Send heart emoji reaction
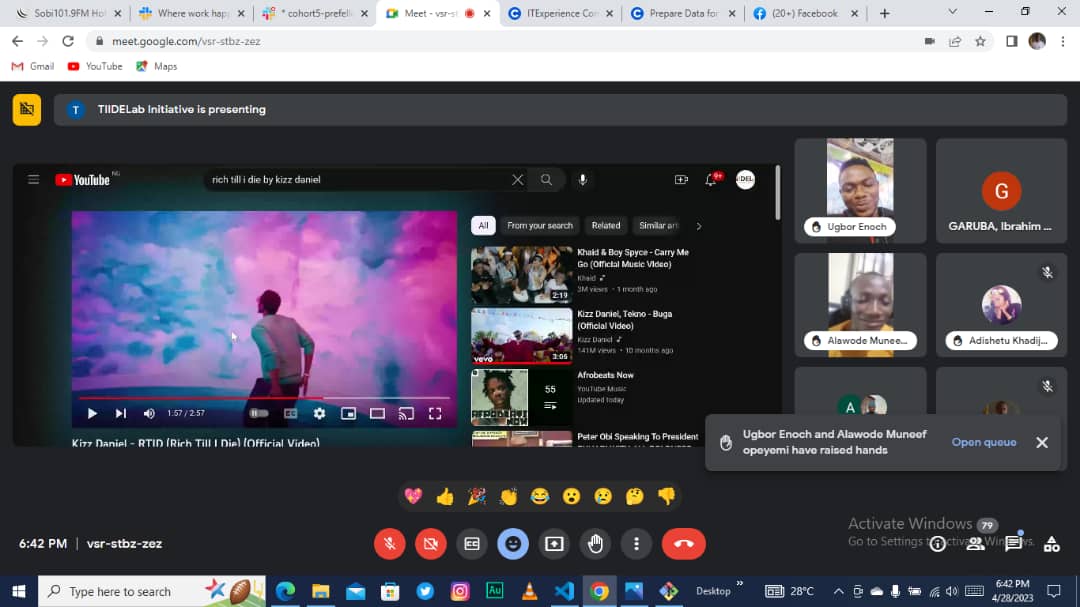 click(x=413, y=496)
